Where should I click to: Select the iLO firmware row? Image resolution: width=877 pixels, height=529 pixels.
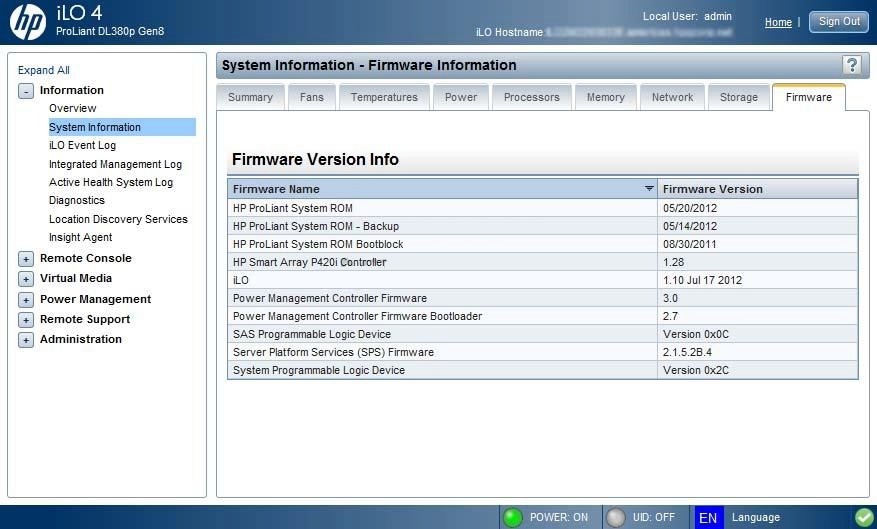543,280
